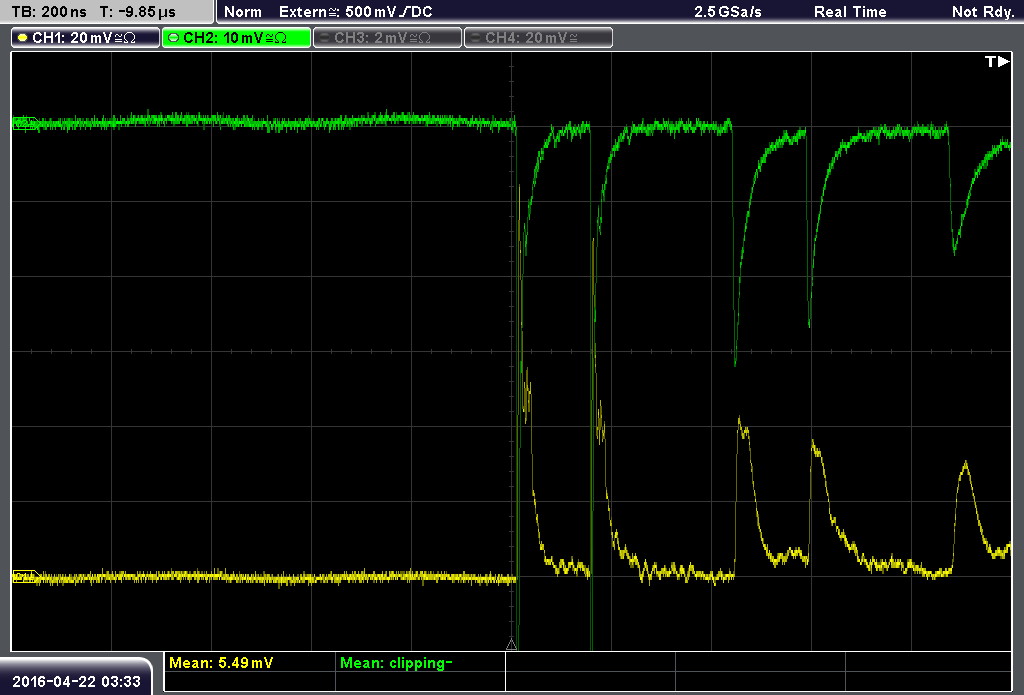Click the green CH2 ground level marker
This screenshot has width=1024, height=695.
coord(26,123)
